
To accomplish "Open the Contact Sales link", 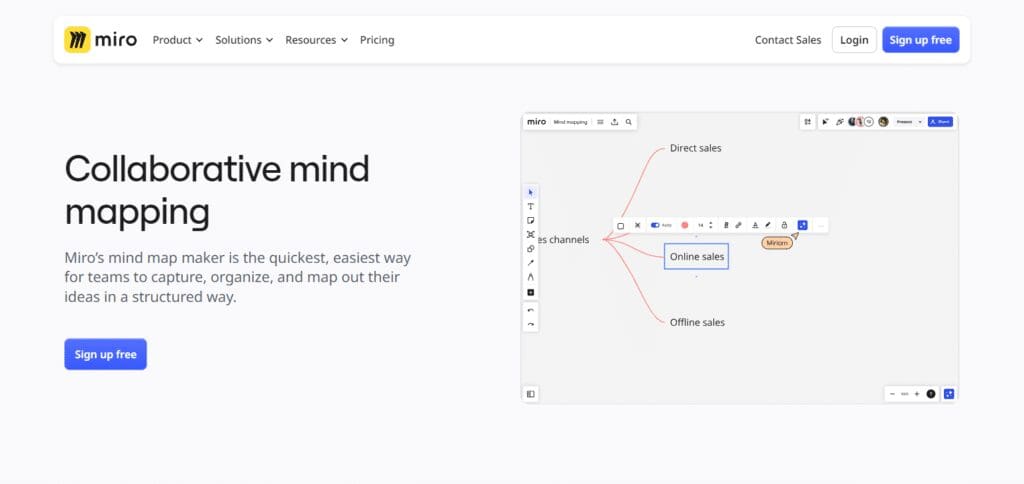I will pyautogui.click(x=788, y=40).
